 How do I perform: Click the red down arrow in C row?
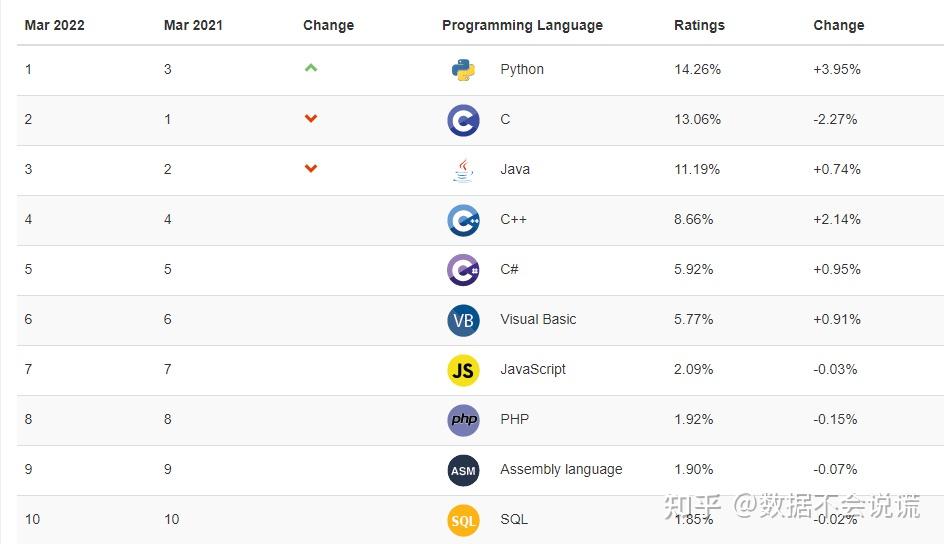[311, 119]
